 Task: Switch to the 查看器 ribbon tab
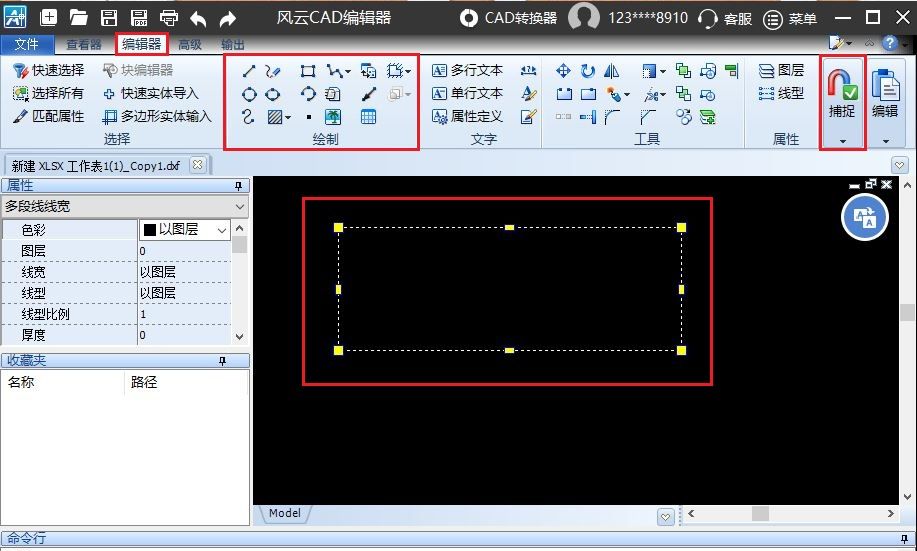click(84, 44)
